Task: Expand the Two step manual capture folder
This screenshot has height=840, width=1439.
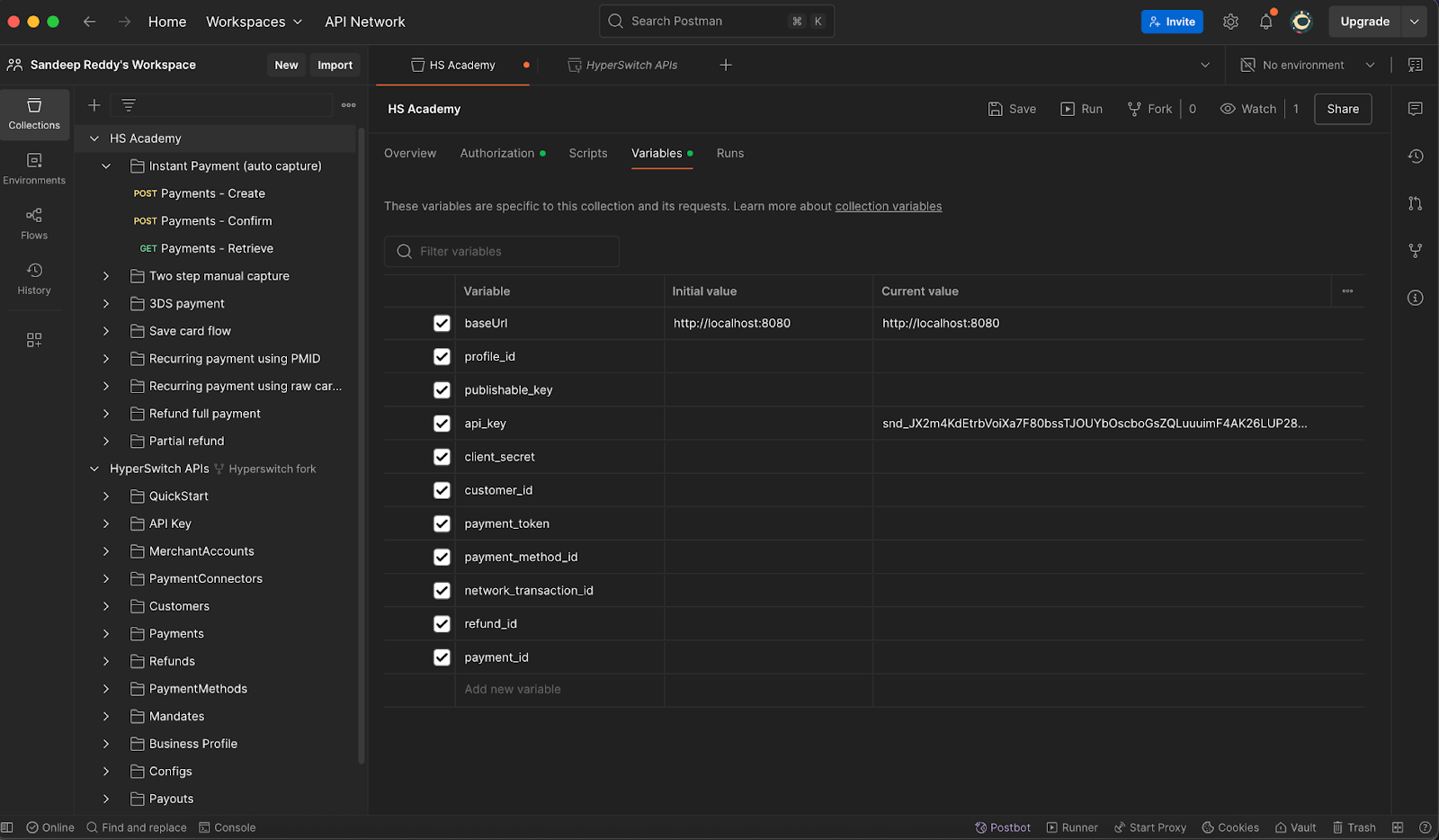Action: 106,276
